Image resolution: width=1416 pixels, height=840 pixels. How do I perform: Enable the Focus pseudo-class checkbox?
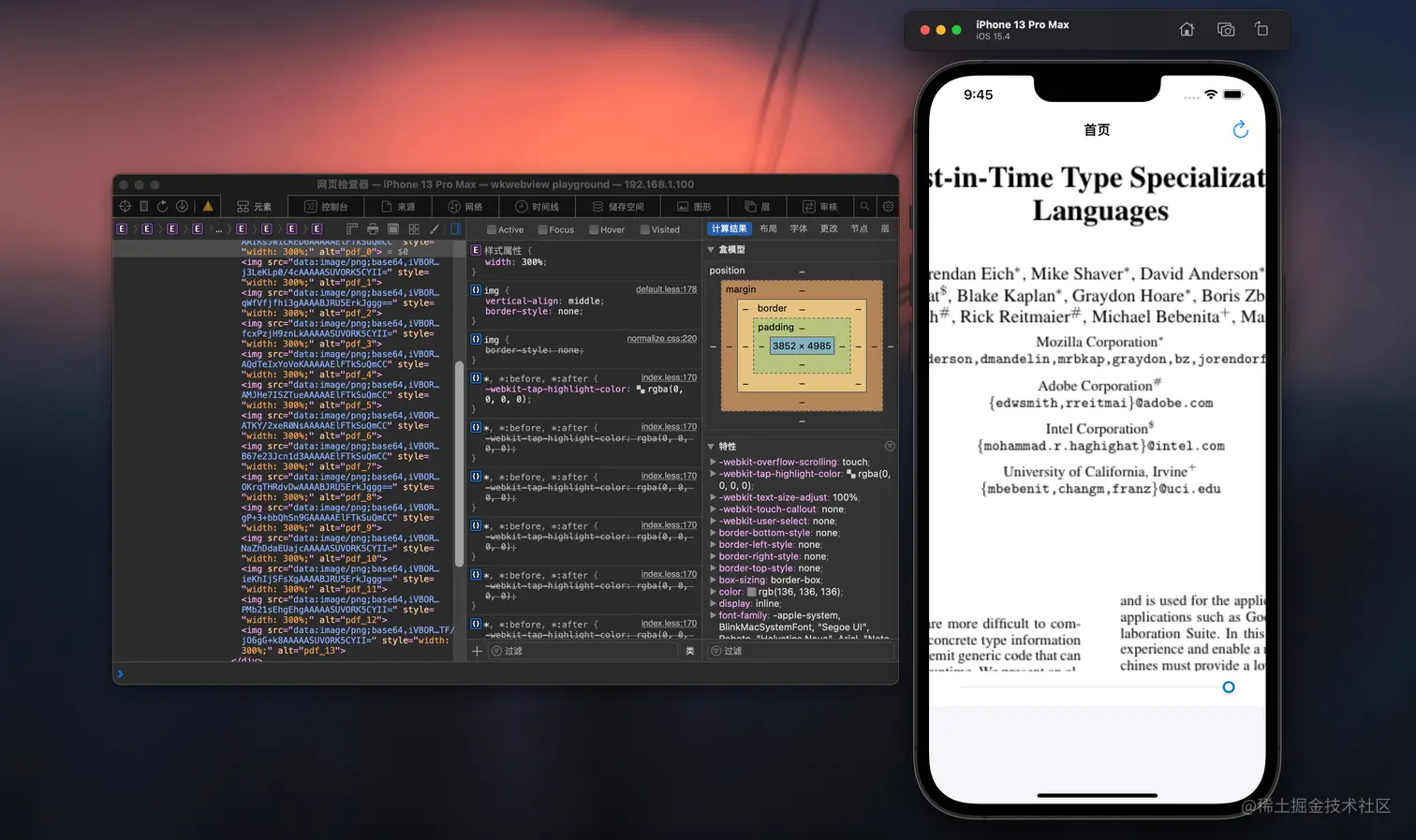[x=542, y=229]
